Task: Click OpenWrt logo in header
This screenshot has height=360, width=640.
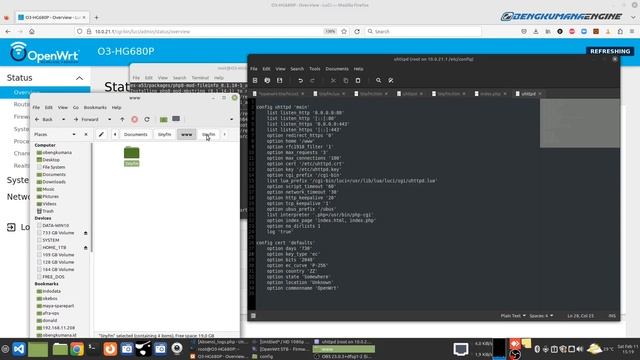Action: 44,52
